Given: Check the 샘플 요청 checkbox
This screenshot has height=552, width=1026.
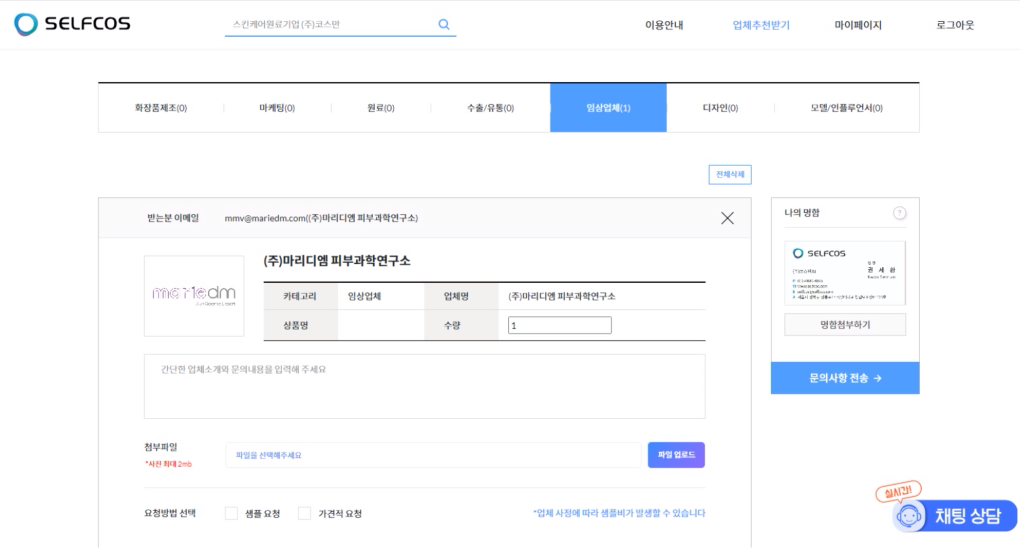Looking at the screenshot, I should [232, 513].
